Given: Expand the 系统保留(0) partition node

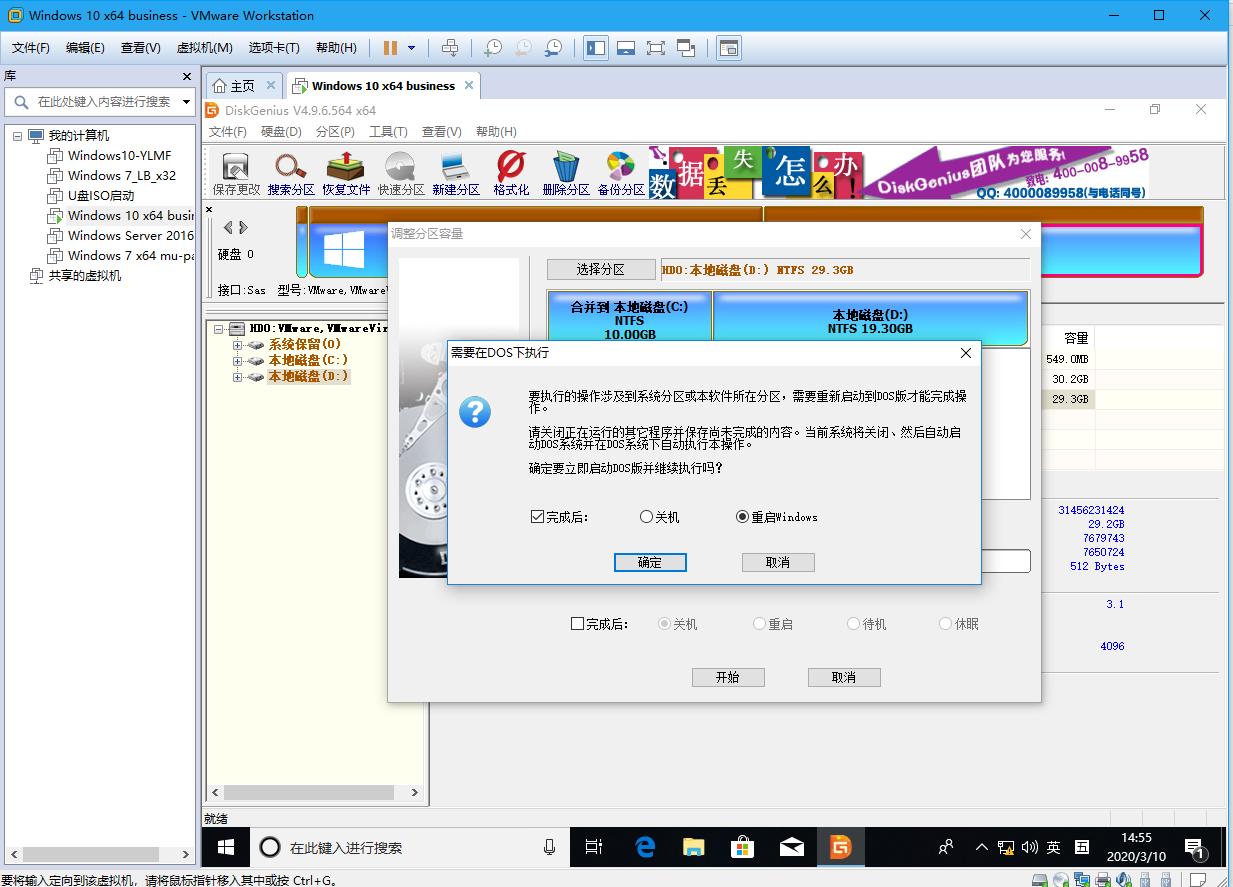Looking at the screenshot, I should (x=236, y=344).
